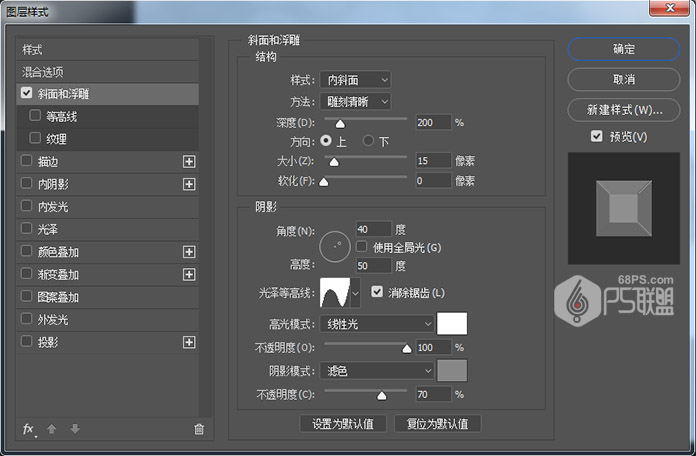The width and height of the screenshot is (696, 456).
Task: Enable the 颜色叠加 checkbox
Action: pos(27,251)
